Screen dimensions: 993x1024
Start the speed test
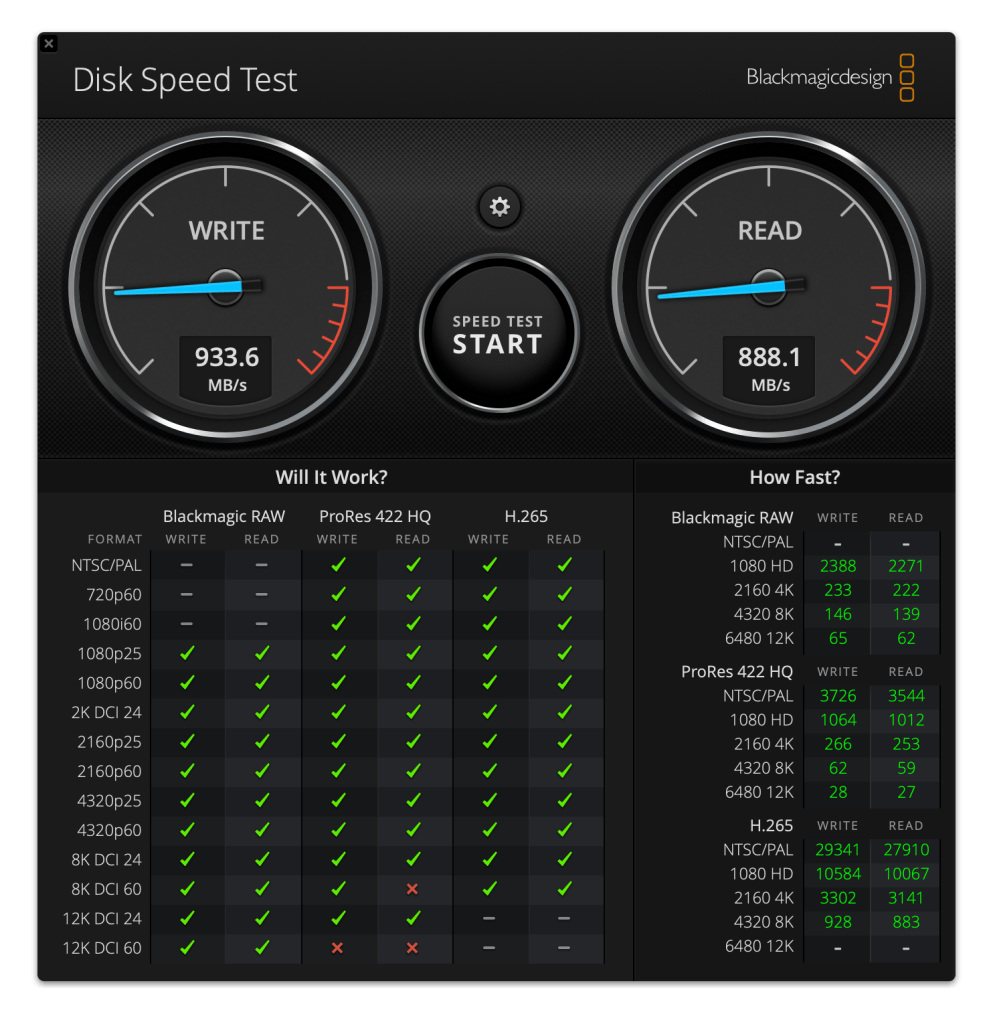[x=498, y=334]
